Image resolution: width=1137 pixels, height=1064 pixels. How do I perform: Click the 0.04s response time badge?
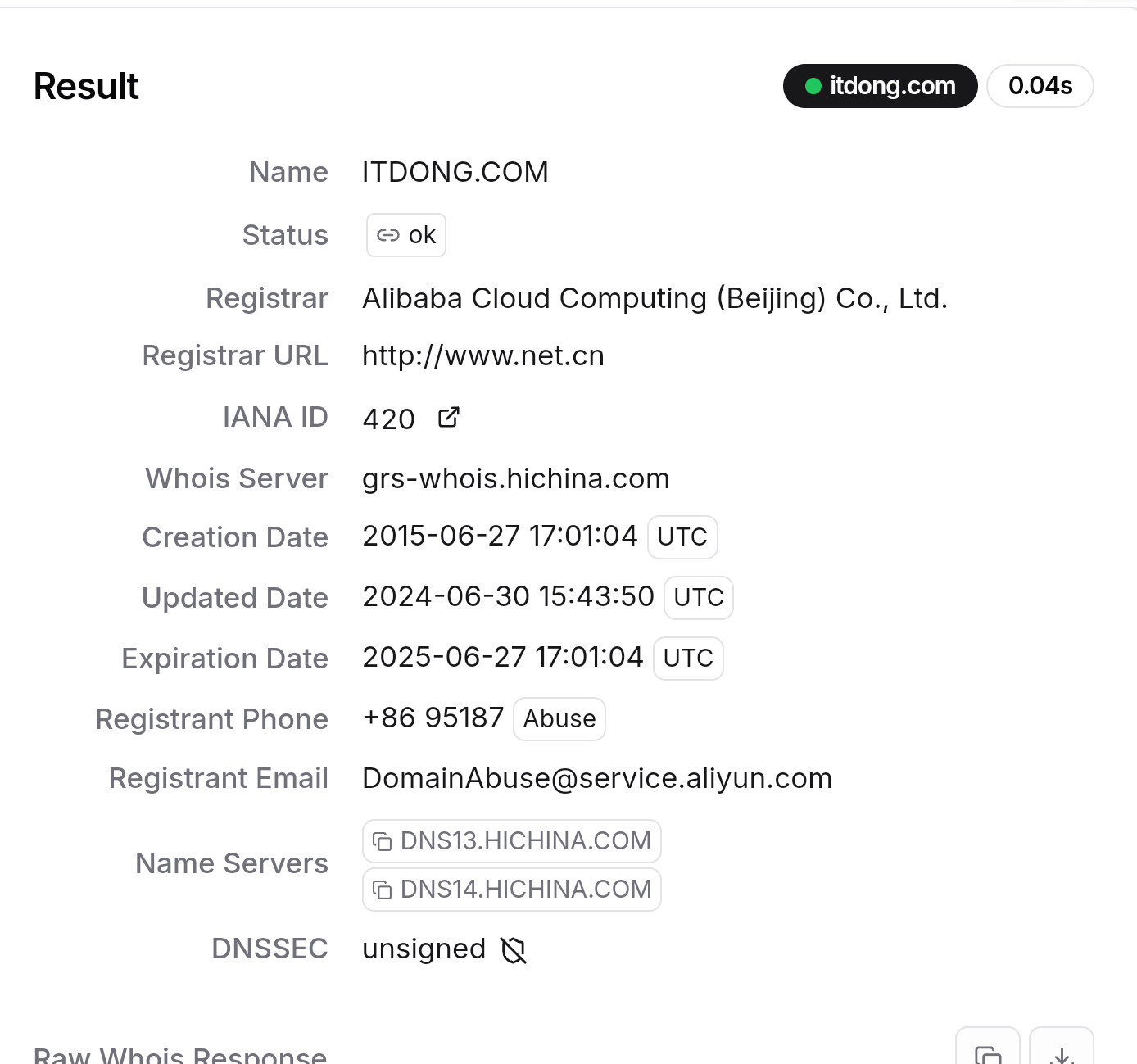[x=1040, y=86]
